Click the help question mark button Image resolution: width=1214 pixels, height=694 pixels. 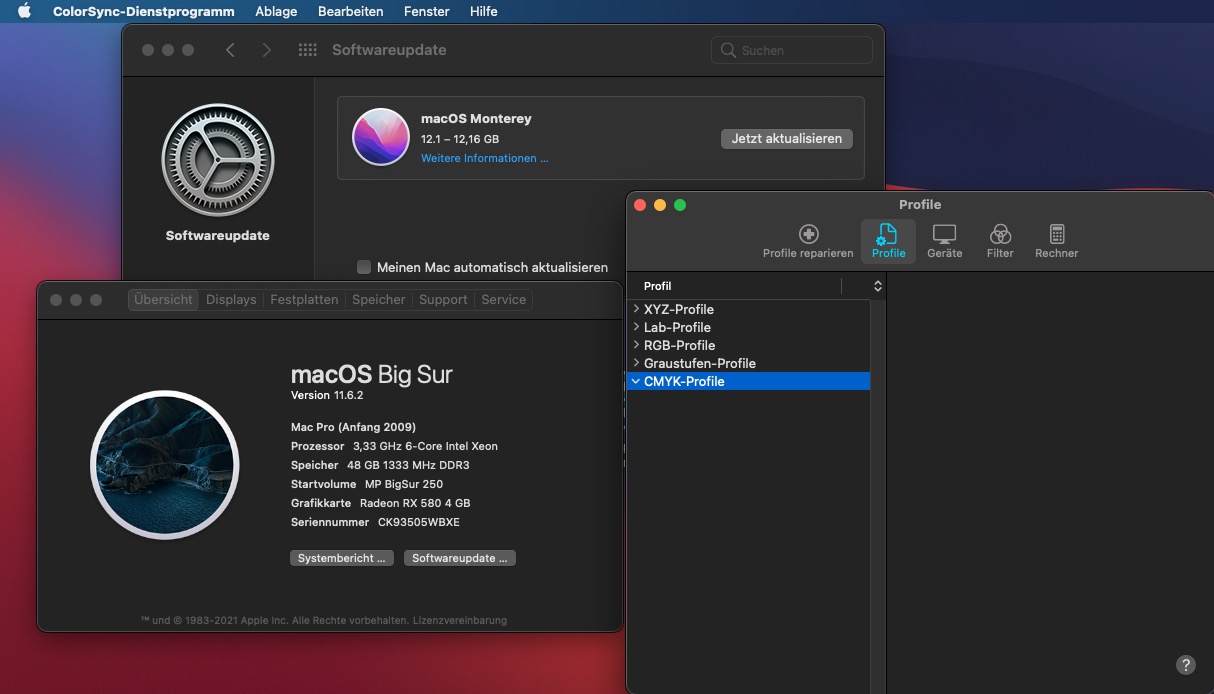(x=1185, y=665)
